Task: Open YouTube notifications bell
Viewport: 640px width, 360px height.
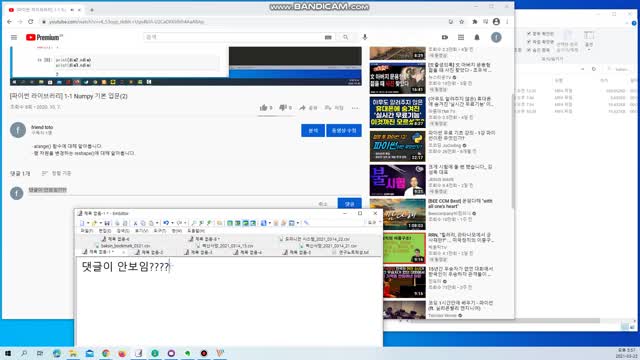Action: click(x=477, y=37)
